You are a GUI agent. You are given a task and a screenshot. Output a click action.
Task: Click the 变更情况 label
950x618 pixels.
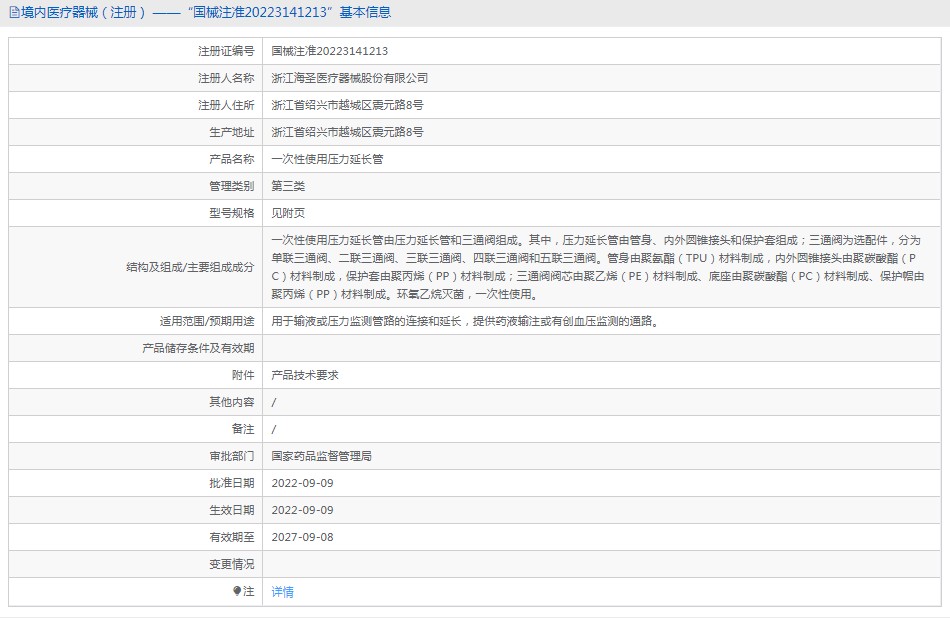tap(231, 564)
